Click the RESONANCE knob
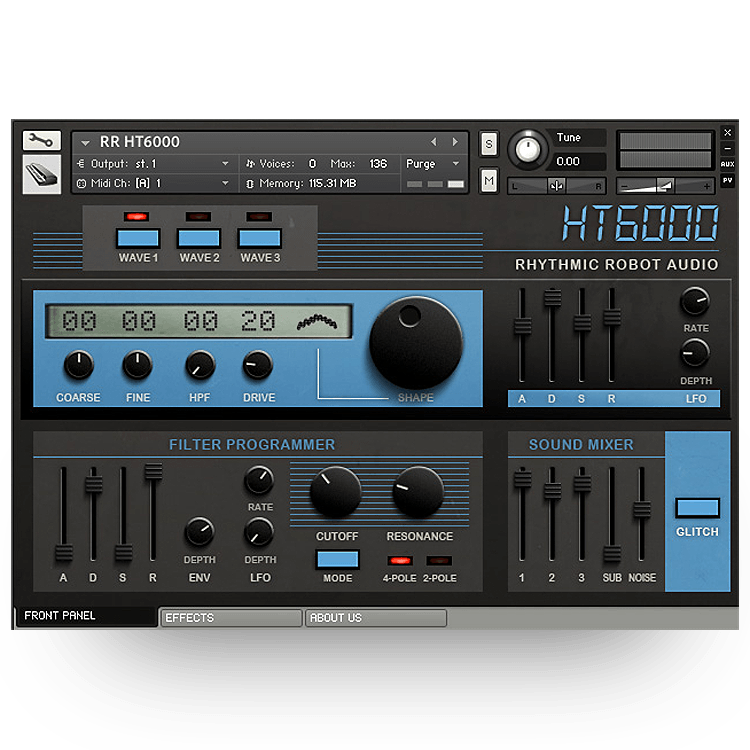Screen dimensions: 750x750 pyautogui.click(x=418, y=493)
